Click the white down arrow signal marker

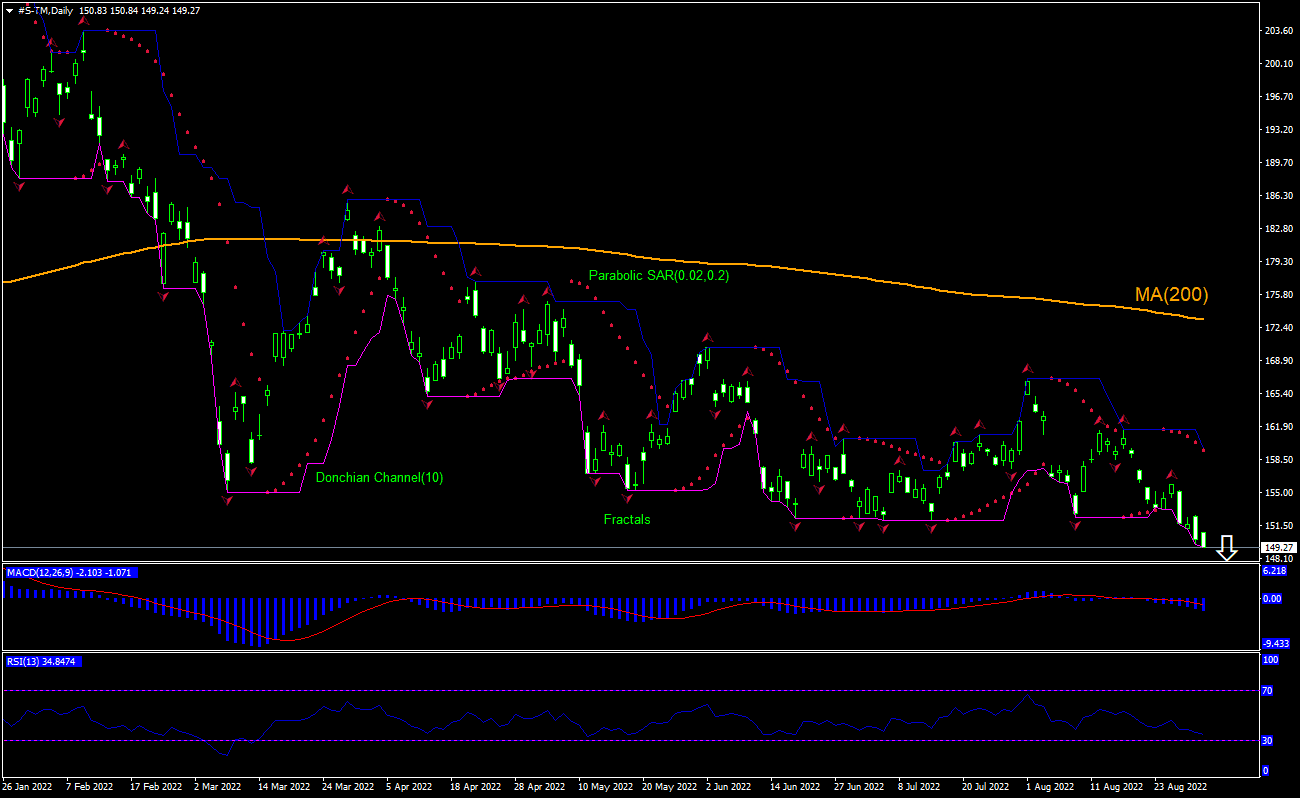tap(1227, 548)
